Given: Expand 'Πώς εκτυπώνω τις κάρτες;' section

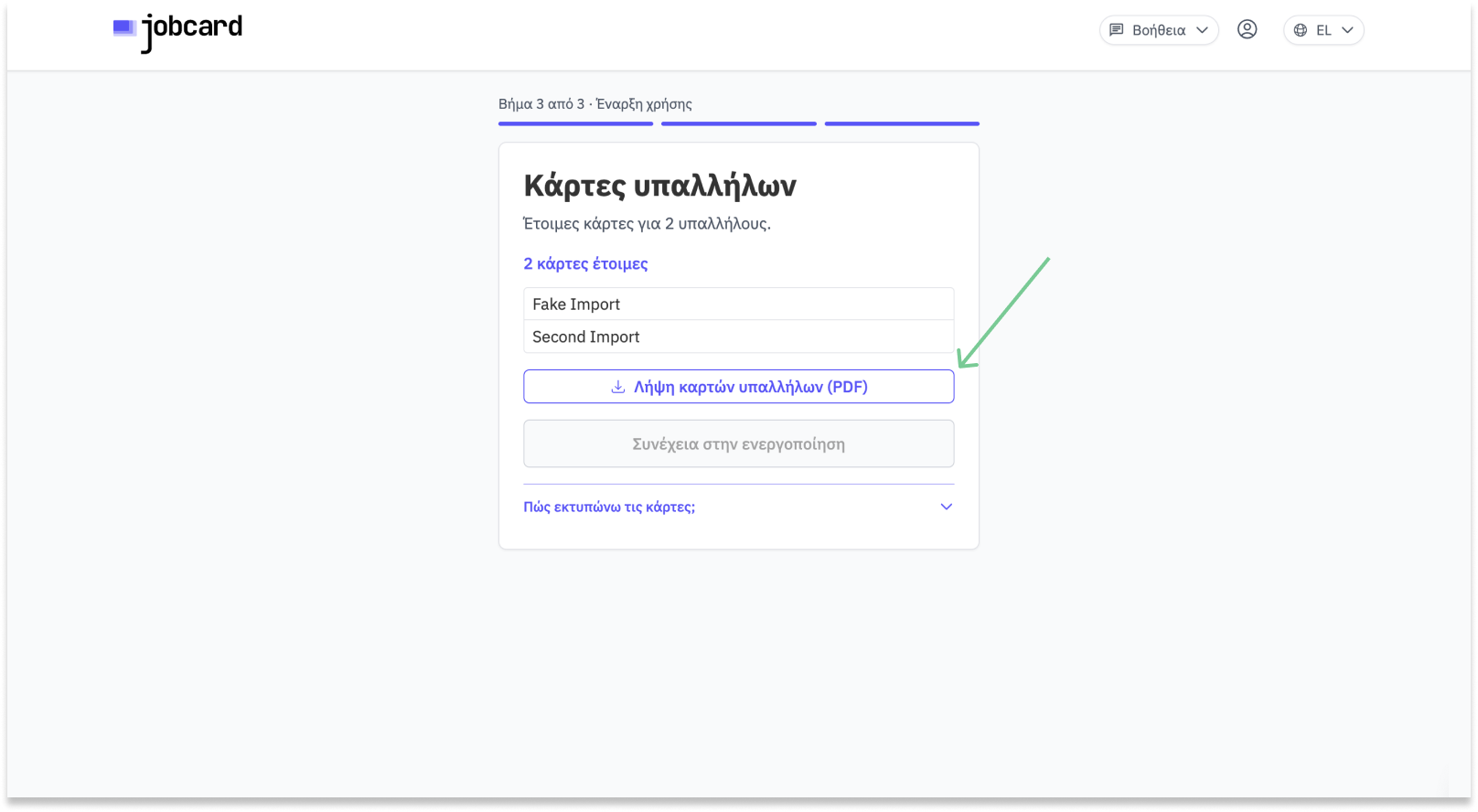Looking at the screenshot, I should pos(738,507).
